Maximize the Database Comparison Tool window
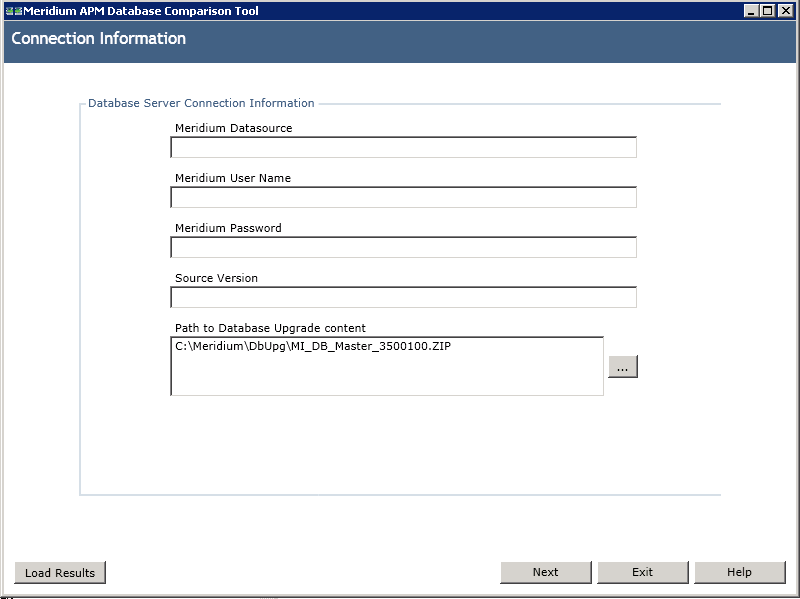This screenshot has height=599, width=800. pyautogui.click(x=767, y=11)
